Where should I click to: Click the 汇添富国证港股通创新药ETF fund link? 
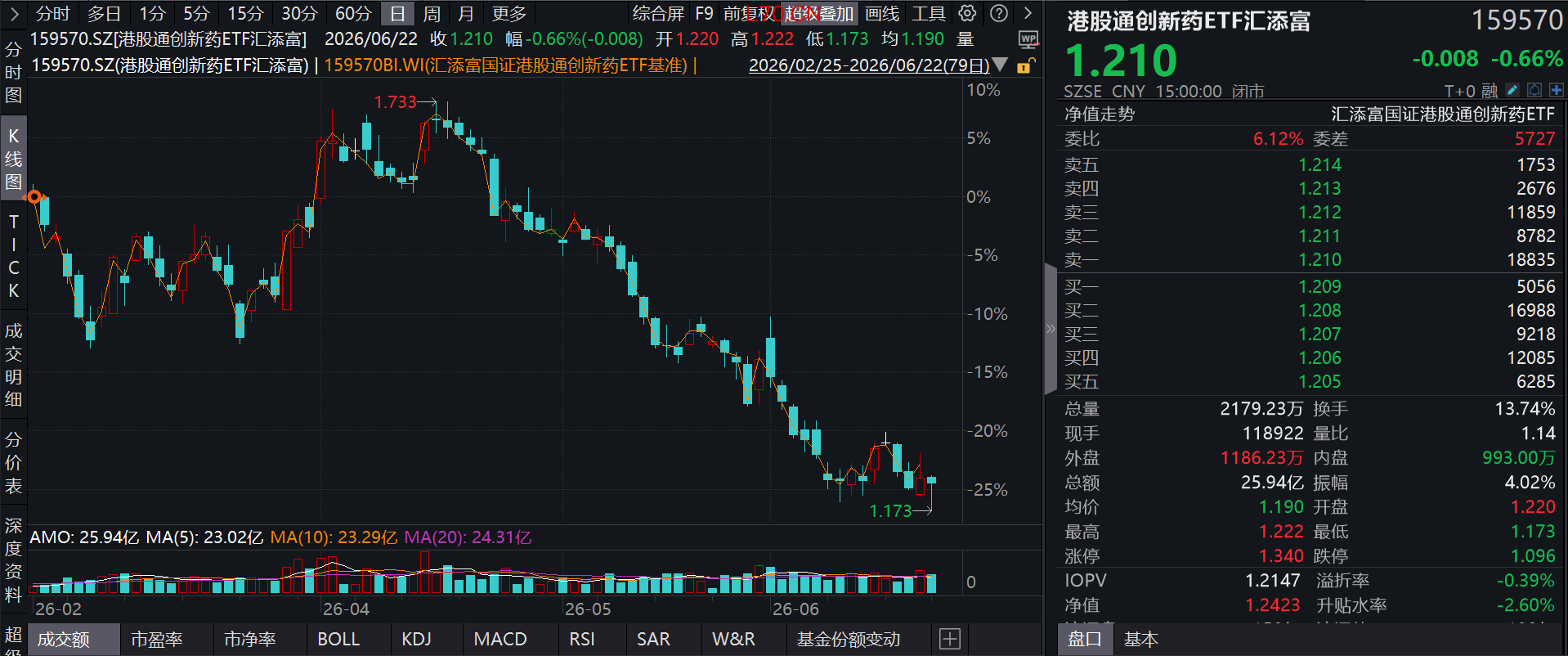1442,114
